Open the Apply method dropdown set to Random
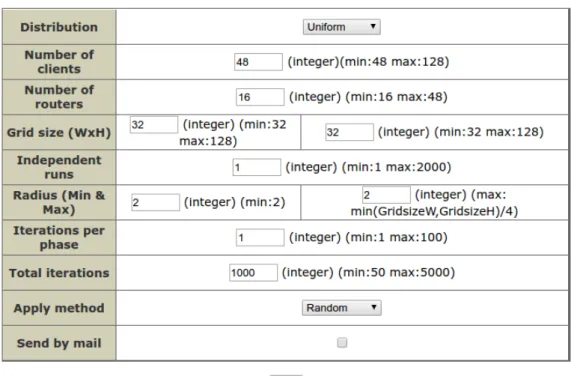Screen dimensions: 571x376 click(x=342, y=308)
